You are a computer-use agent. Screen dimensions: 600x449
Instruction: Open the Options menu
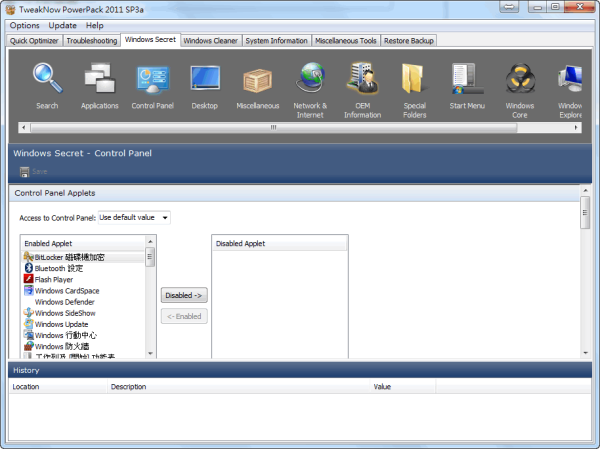pyautogui.click(x=24, y=26)
